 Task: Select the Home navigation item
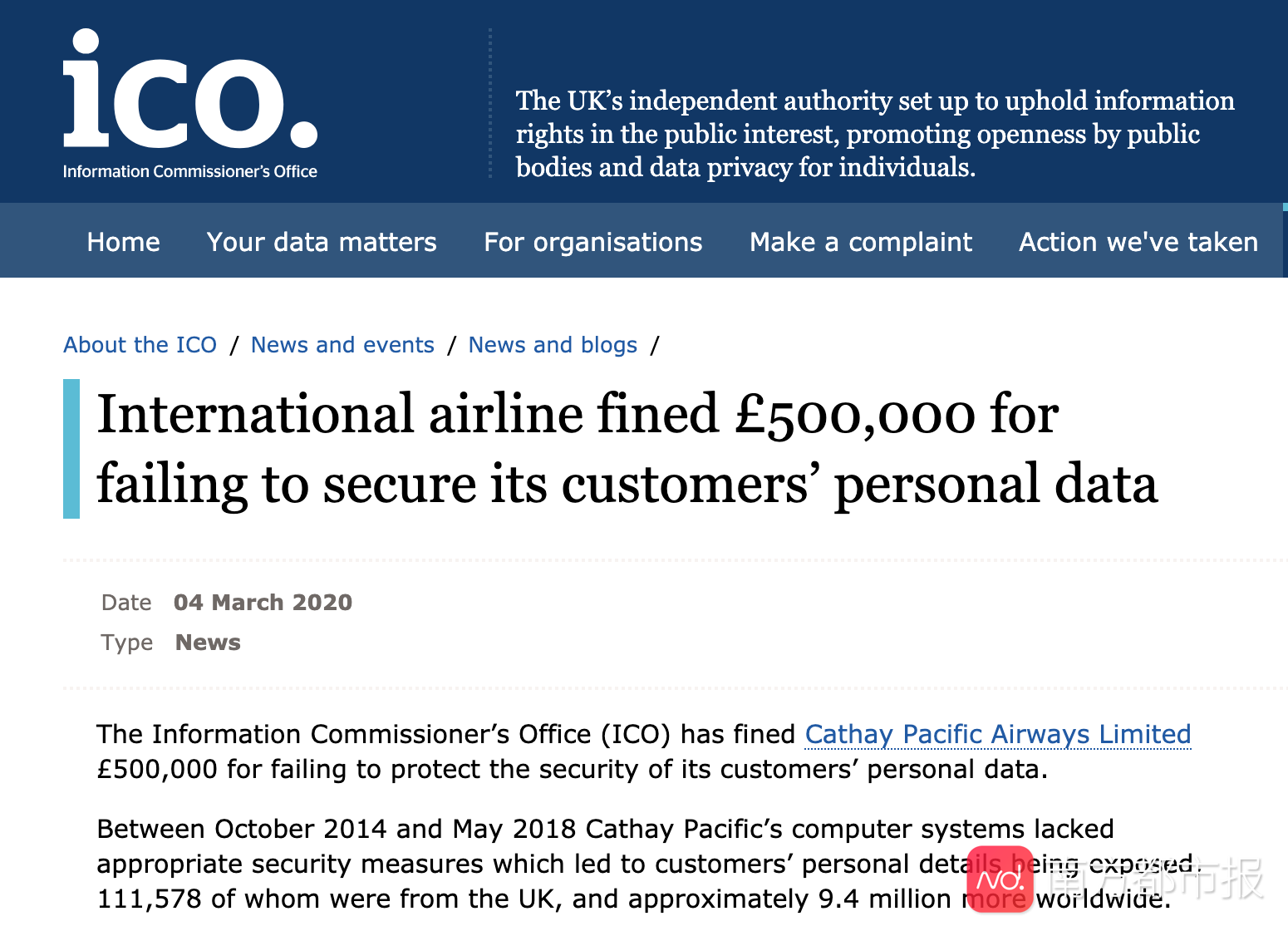pyautogui.click(x=122, y=242)
